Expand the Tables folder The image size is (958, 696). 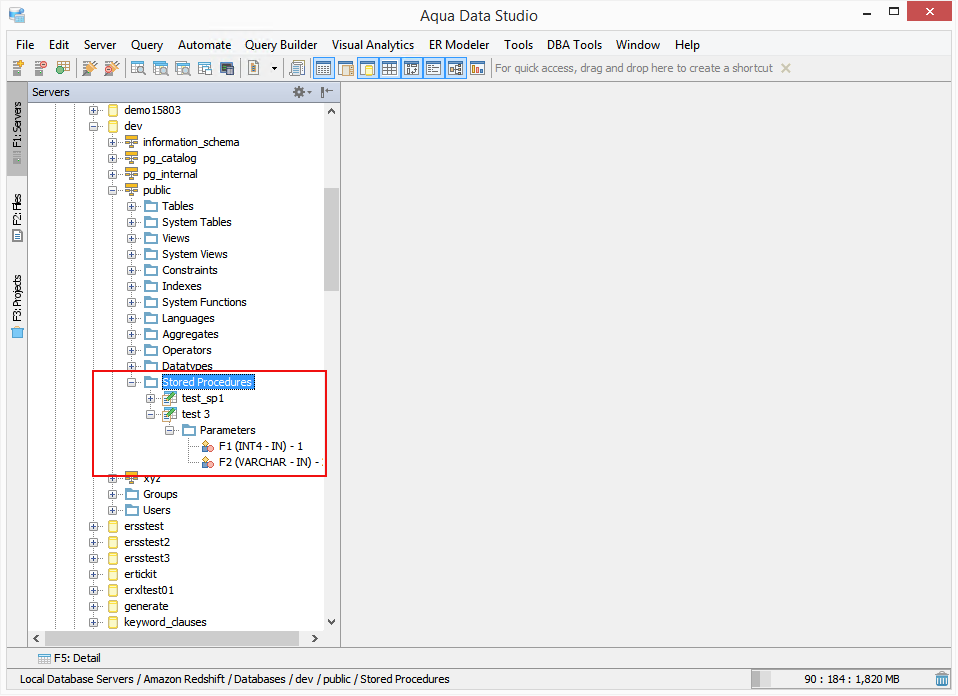(x=131, y=207)
